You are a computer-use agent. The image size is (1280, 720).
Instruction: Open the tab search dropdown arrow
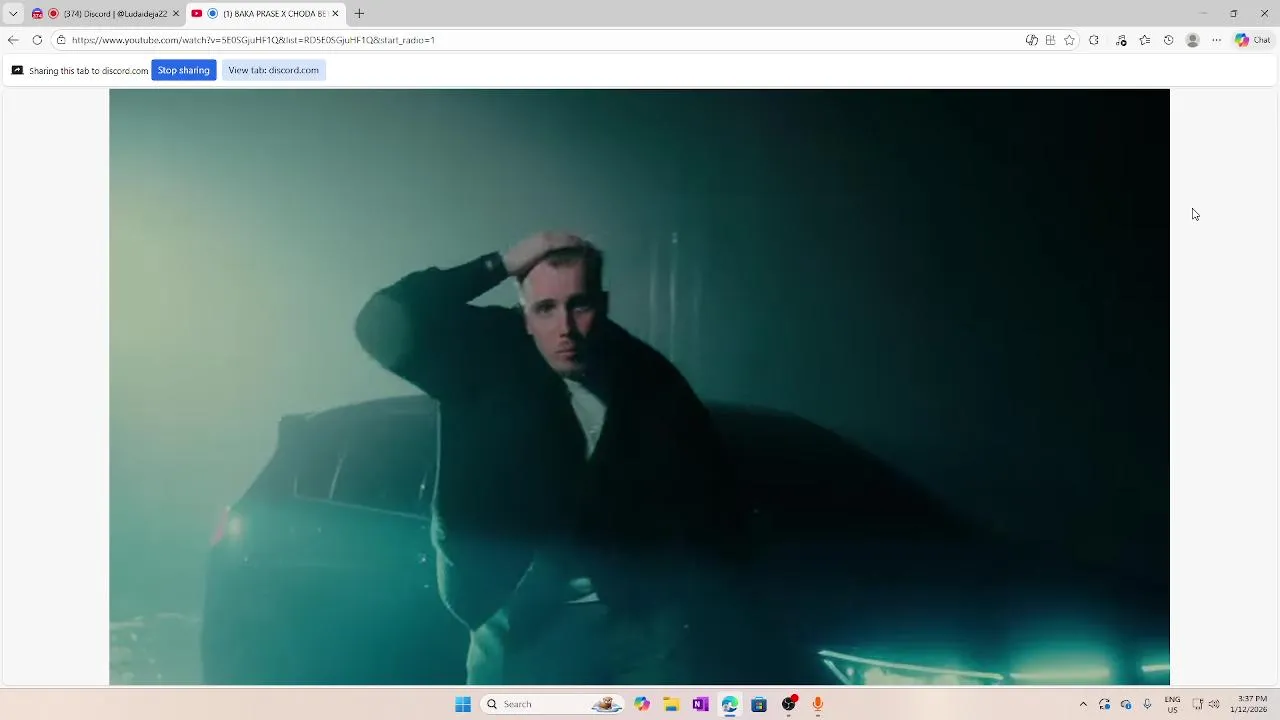[x=13, y=14]
